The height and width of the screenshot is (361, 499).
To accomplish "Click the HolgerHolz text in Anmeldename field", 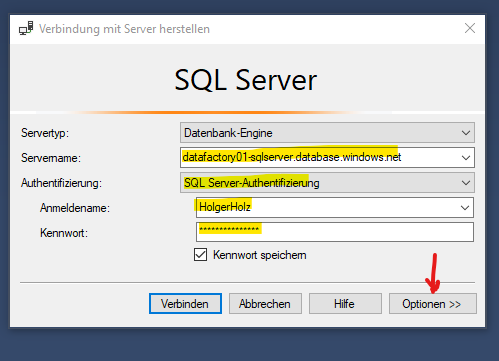I will [x=225, y=207].
